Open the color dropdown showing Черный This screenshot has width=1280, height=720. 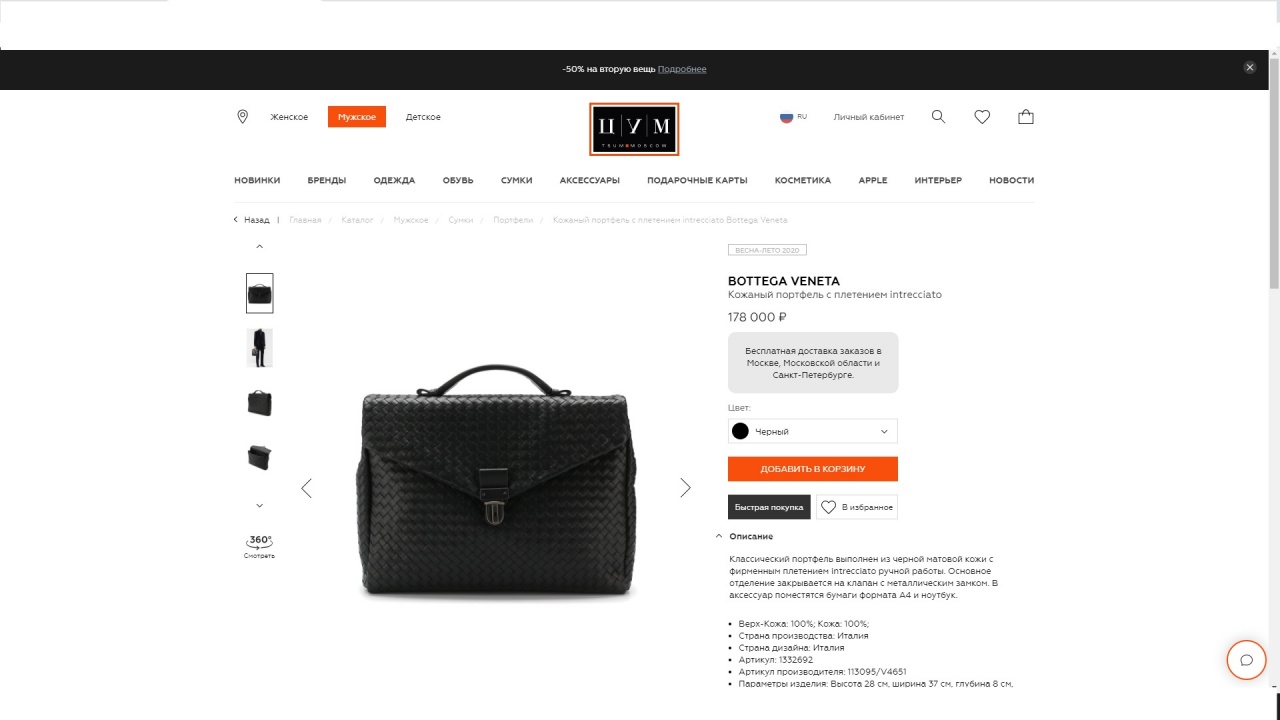(x=813, y=431)
